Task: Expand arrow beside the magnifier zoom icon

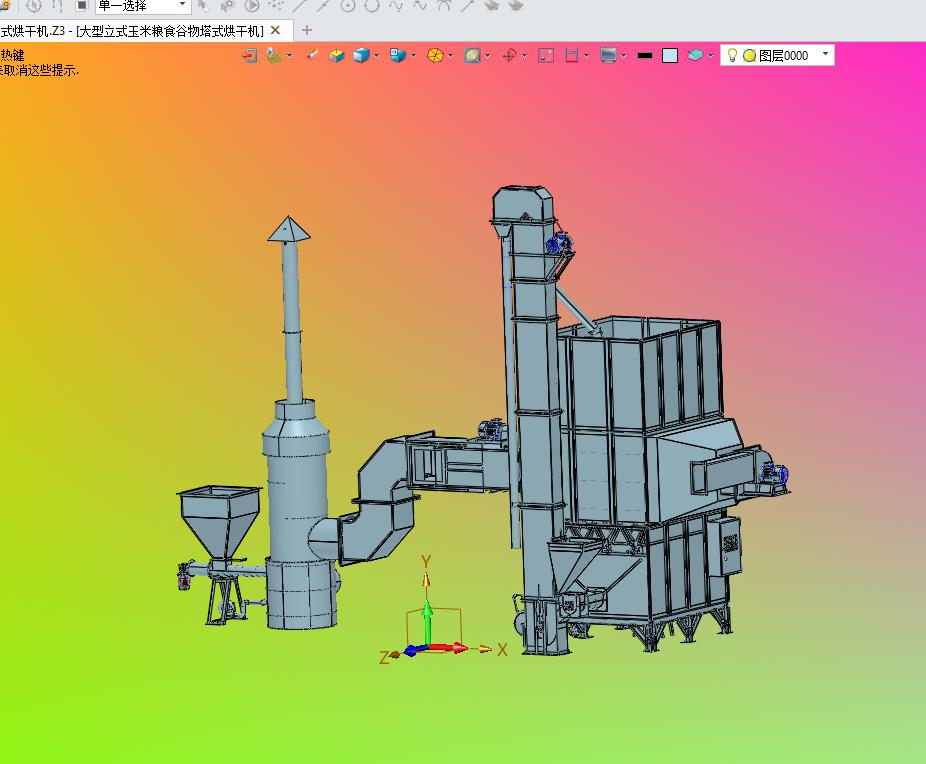Action: (488, 56)
